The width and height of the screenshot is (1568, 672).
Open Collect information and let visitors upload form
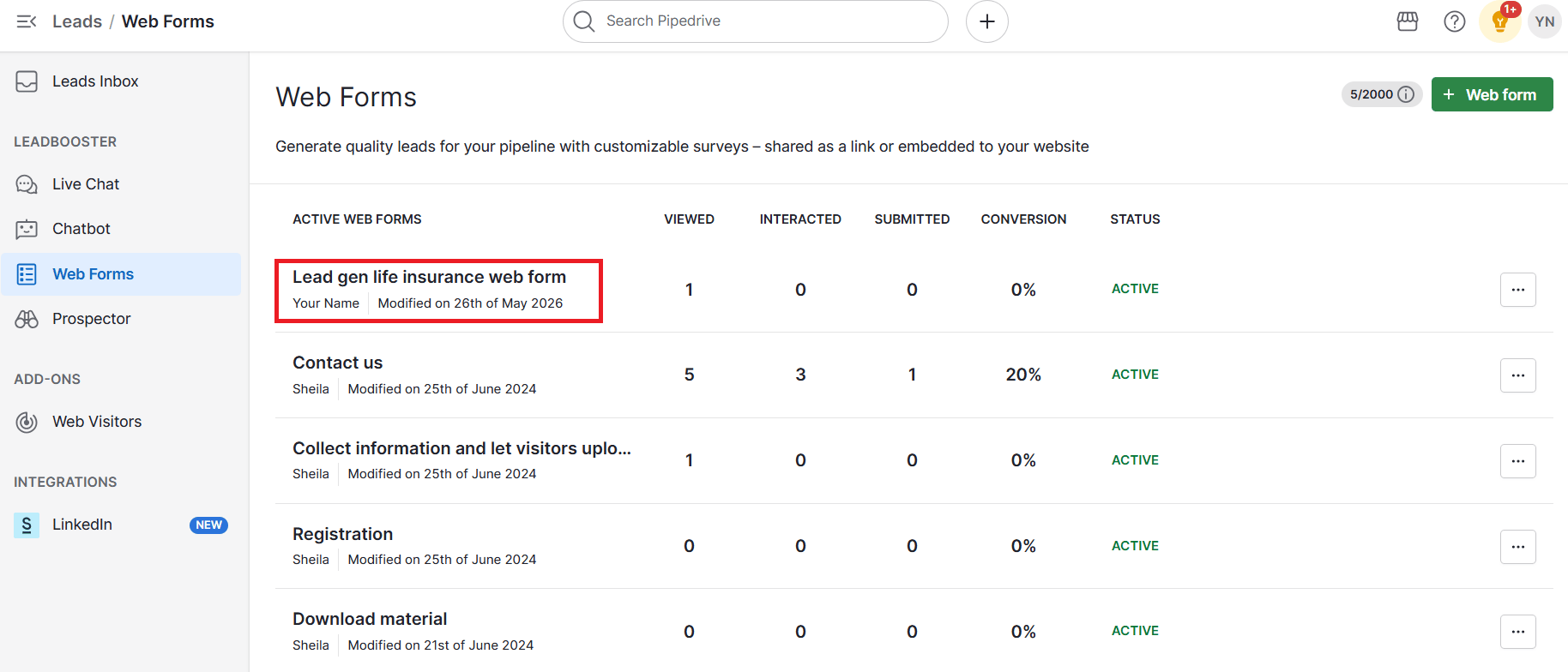(x=461, y=448)
